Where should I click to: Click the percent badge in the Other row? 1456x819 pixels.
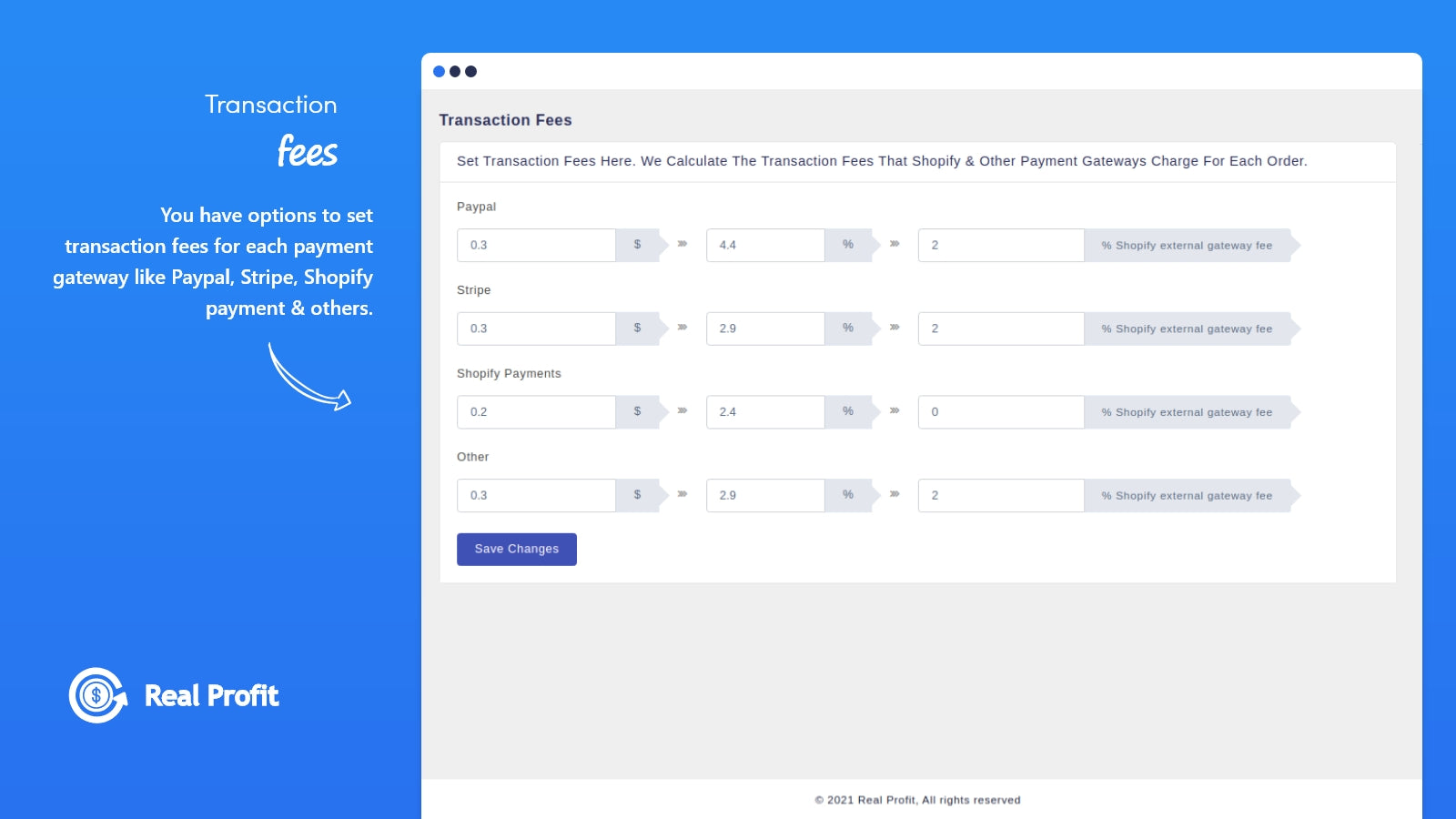tap(848, 495)
